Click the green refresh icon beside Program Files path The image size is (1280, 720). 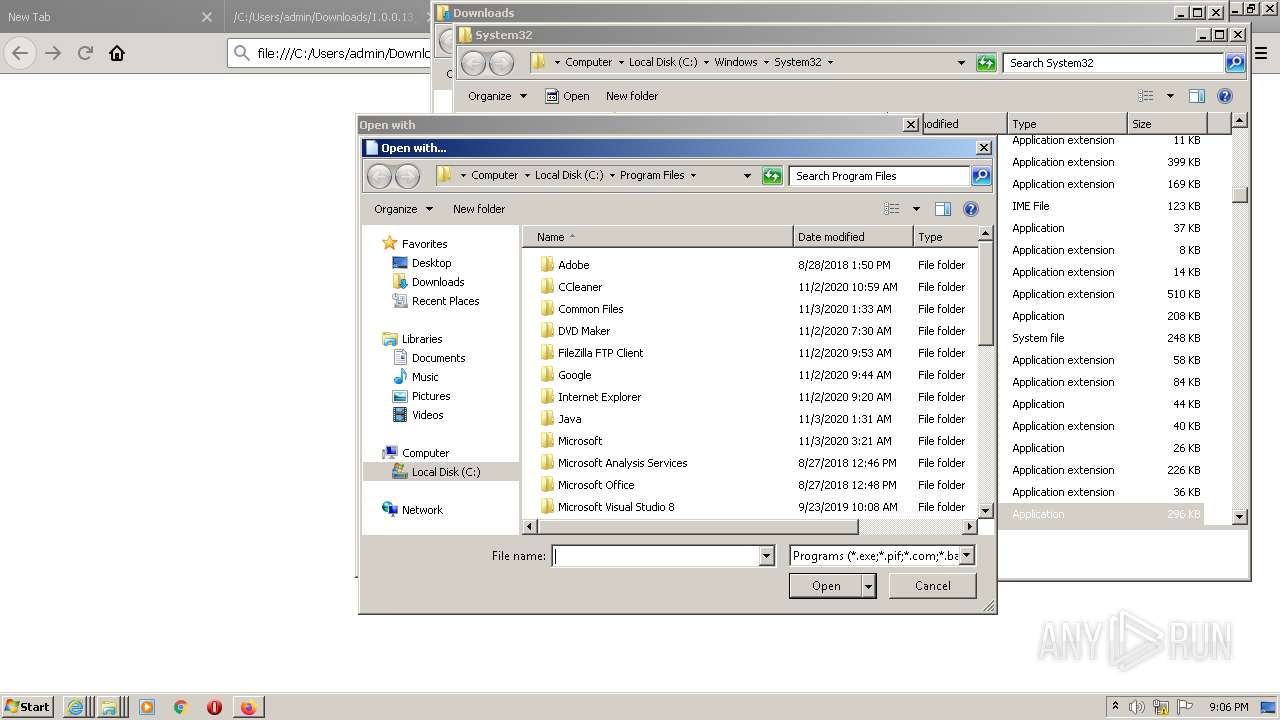[x=771, y=176]
